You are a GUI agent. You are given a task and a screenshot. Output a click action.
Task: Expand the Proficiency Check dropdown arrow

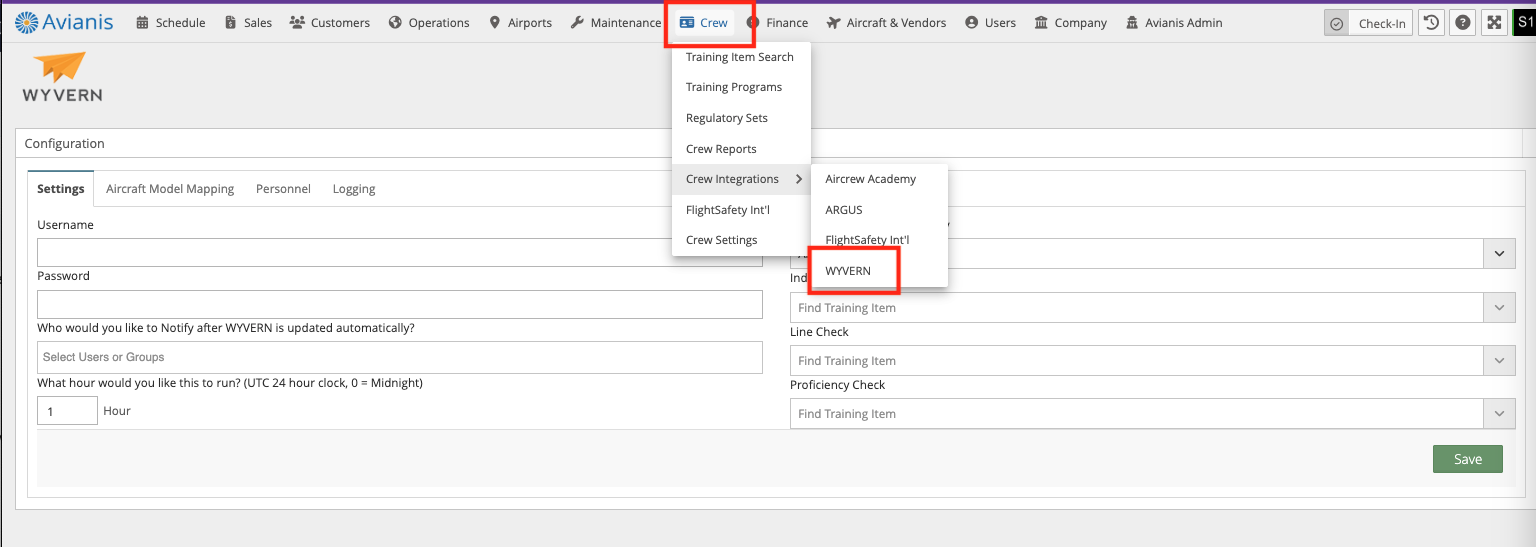(x=1498, y=414)
